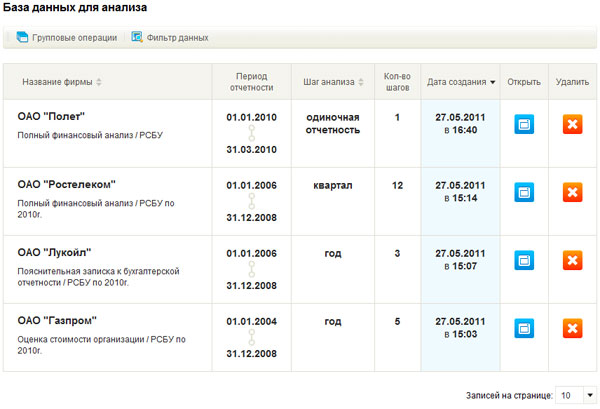Open the Фильтр данных panel
The width and height of the screenshot is (600, 409).
tap(170, 38)
